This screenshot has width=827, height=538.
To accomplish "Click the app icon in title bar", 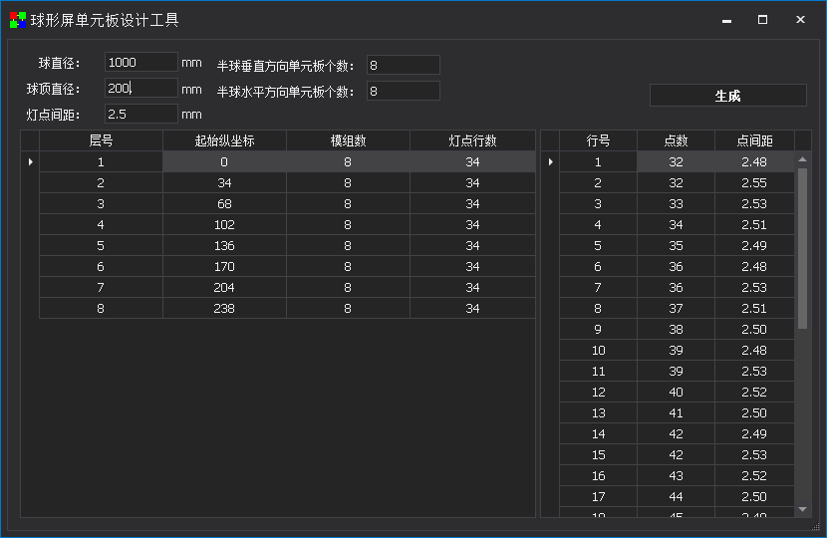I will (x=17, y=20).
